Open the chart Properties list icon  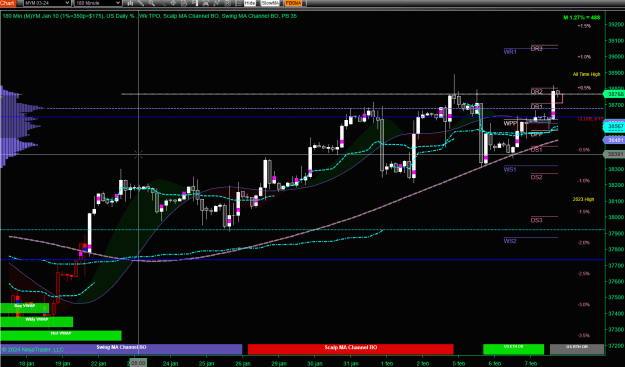click(237, 3)
